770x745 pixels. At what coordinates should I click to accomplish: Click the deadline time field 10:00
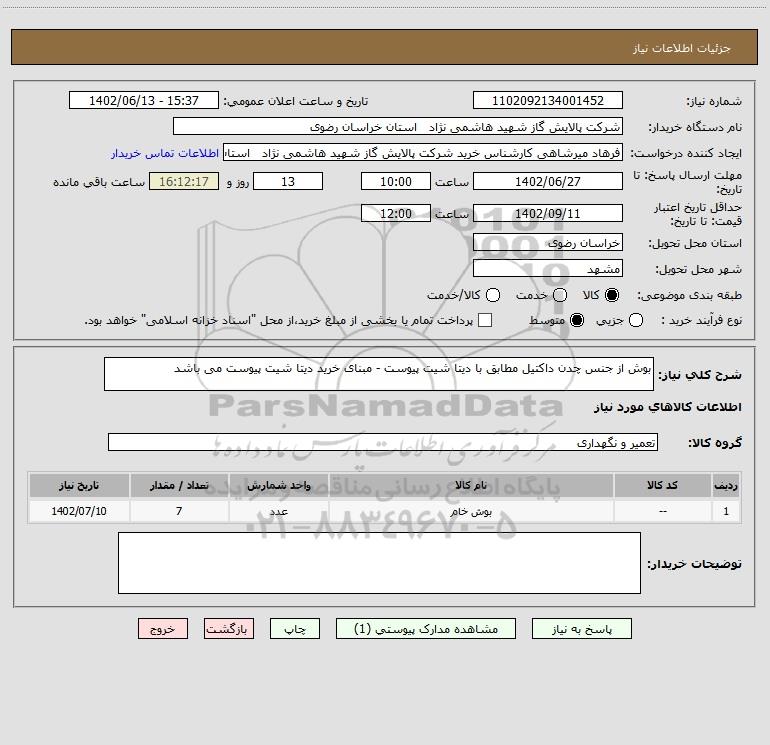tap(396, 181)
